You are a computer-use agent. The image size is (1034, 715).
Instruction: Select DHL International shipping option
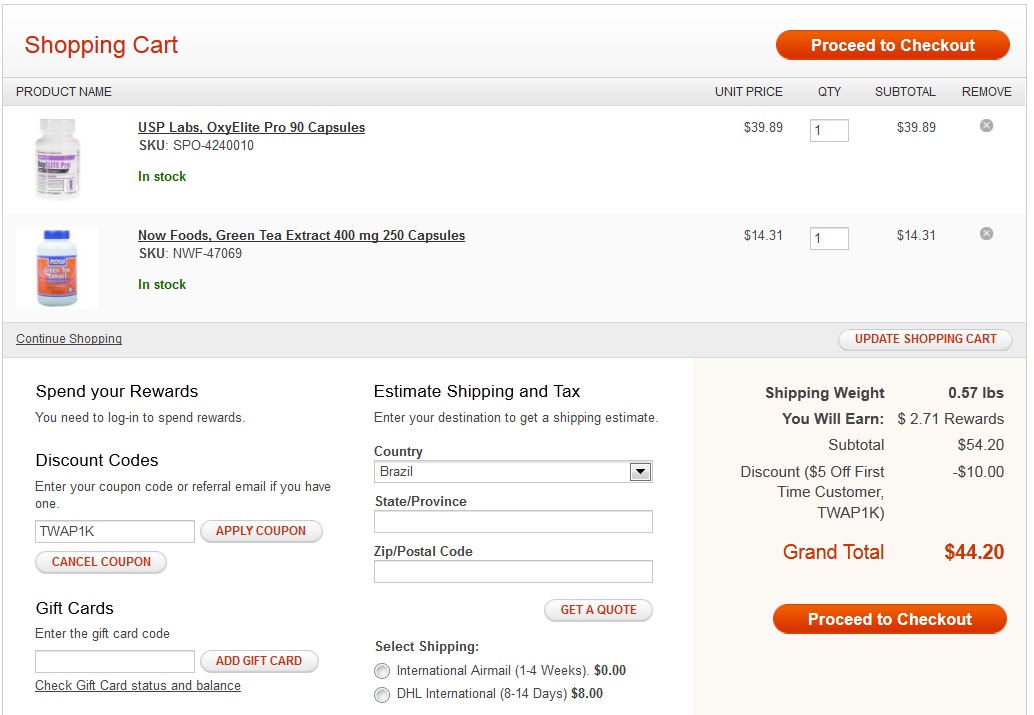point(382,695)
